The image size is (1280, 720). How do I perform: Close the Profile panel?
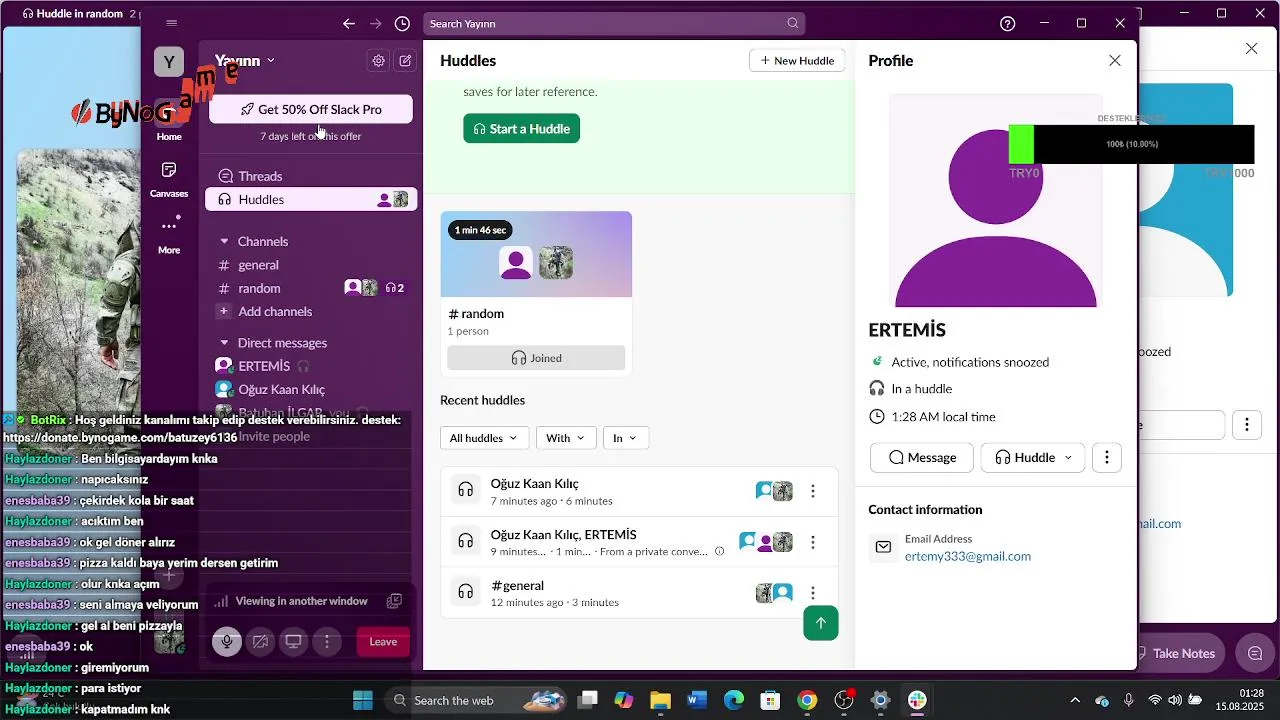[1115, 61]
